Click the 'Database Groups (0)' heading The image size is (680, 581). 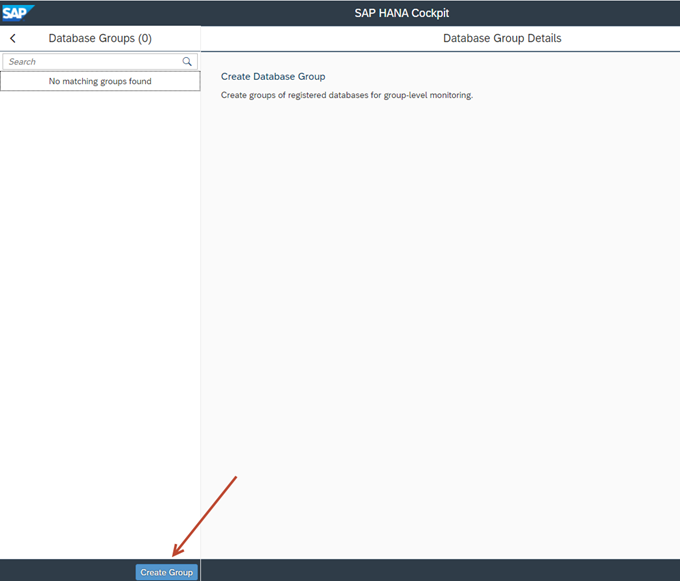(x=100, y=38)
